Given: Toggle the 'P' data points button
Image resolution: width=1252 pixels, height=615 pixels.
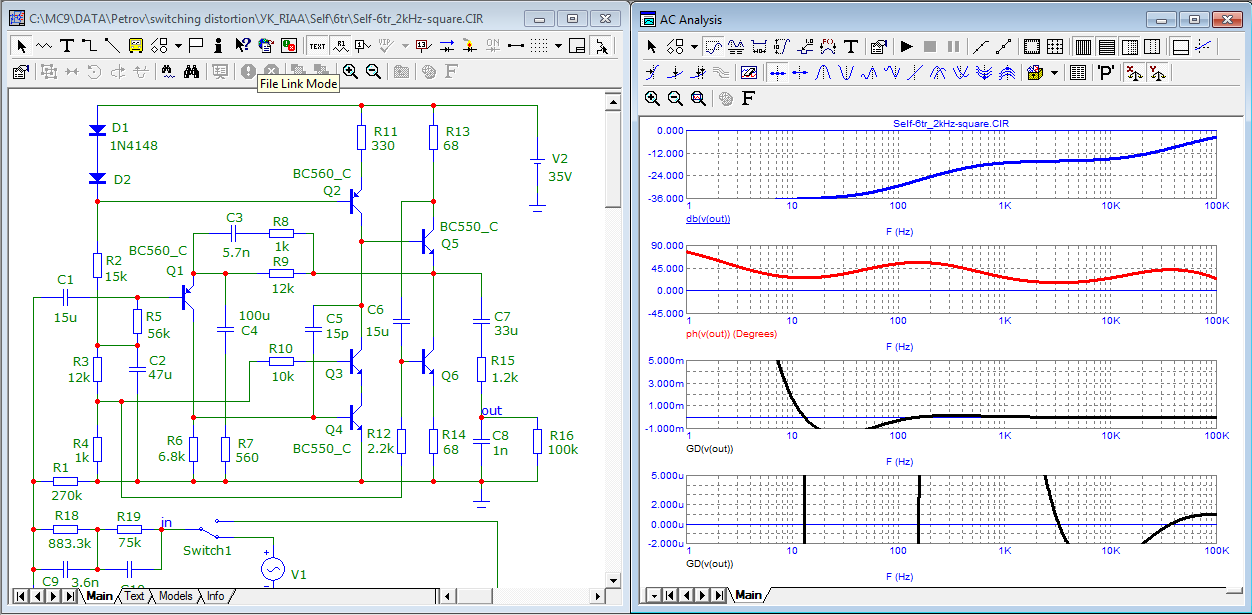Looking at the screenshot, I should point(1106,72).
